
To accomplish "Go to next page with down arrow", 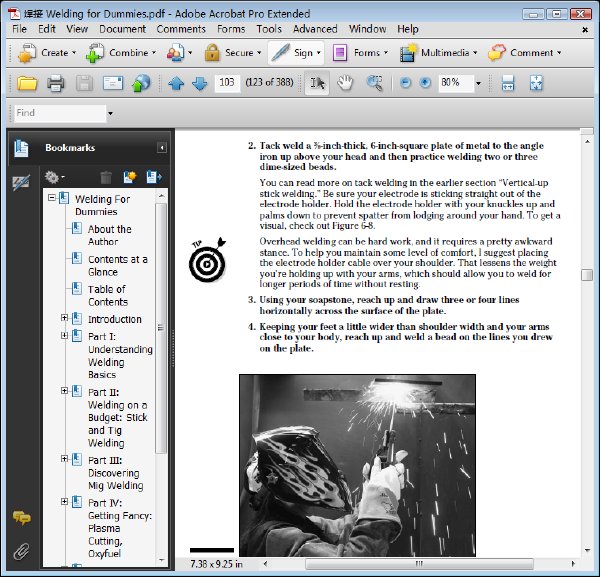I will click(x=199, y=83).
